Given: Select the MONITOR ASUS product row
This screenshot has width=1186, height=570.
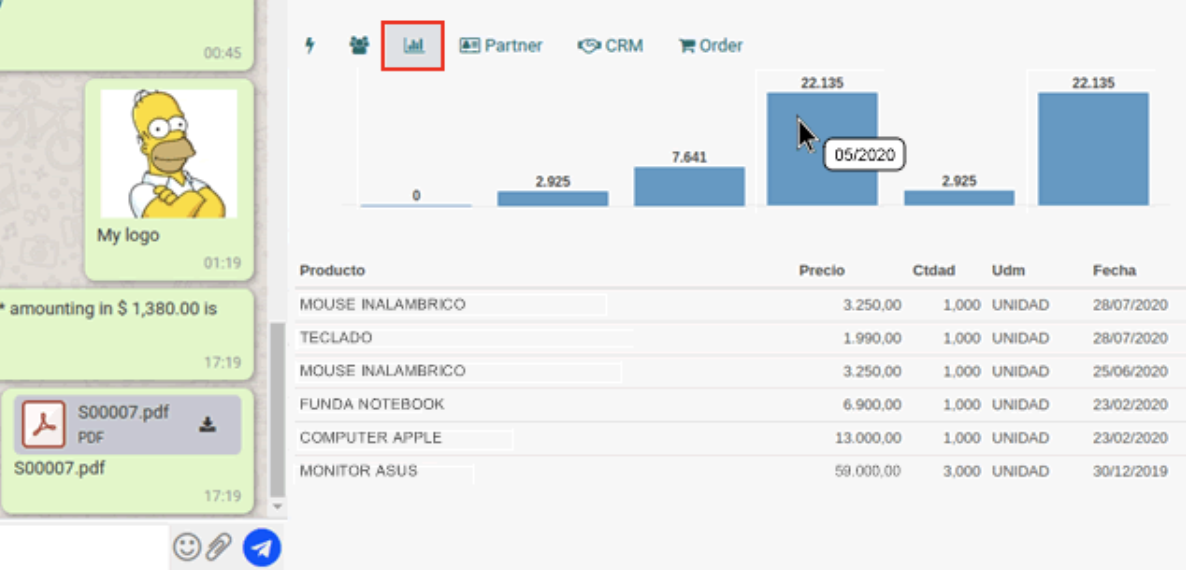Looking at the screenshot, I should click(740, 472).
